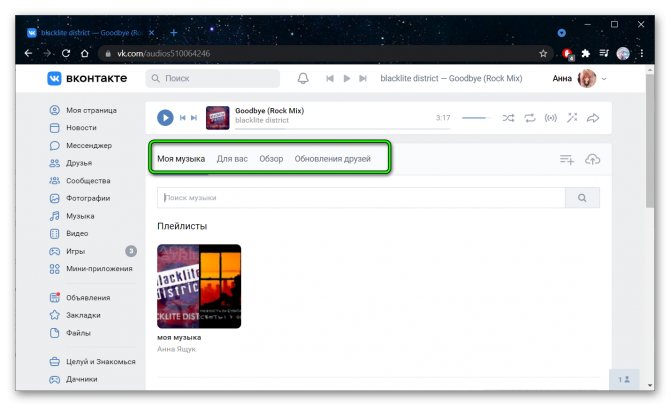The height and width of the screenshot is (406, 670).
Task: Open Фотографии in sidebar
Action: click(80, 198)
